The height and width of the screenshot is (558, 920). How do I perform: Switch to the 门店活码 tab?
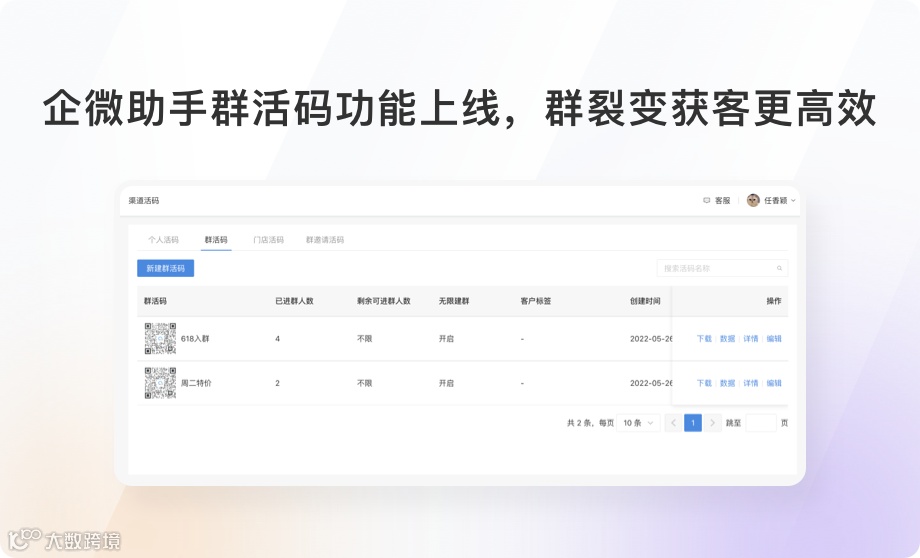268,240
